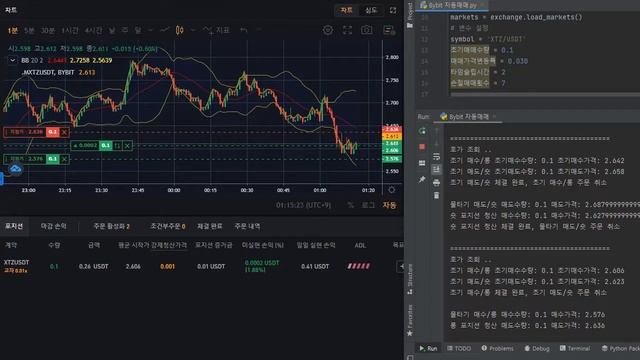
Task: Open the 주문 내역 order history tab
Action: pos(247,226)
